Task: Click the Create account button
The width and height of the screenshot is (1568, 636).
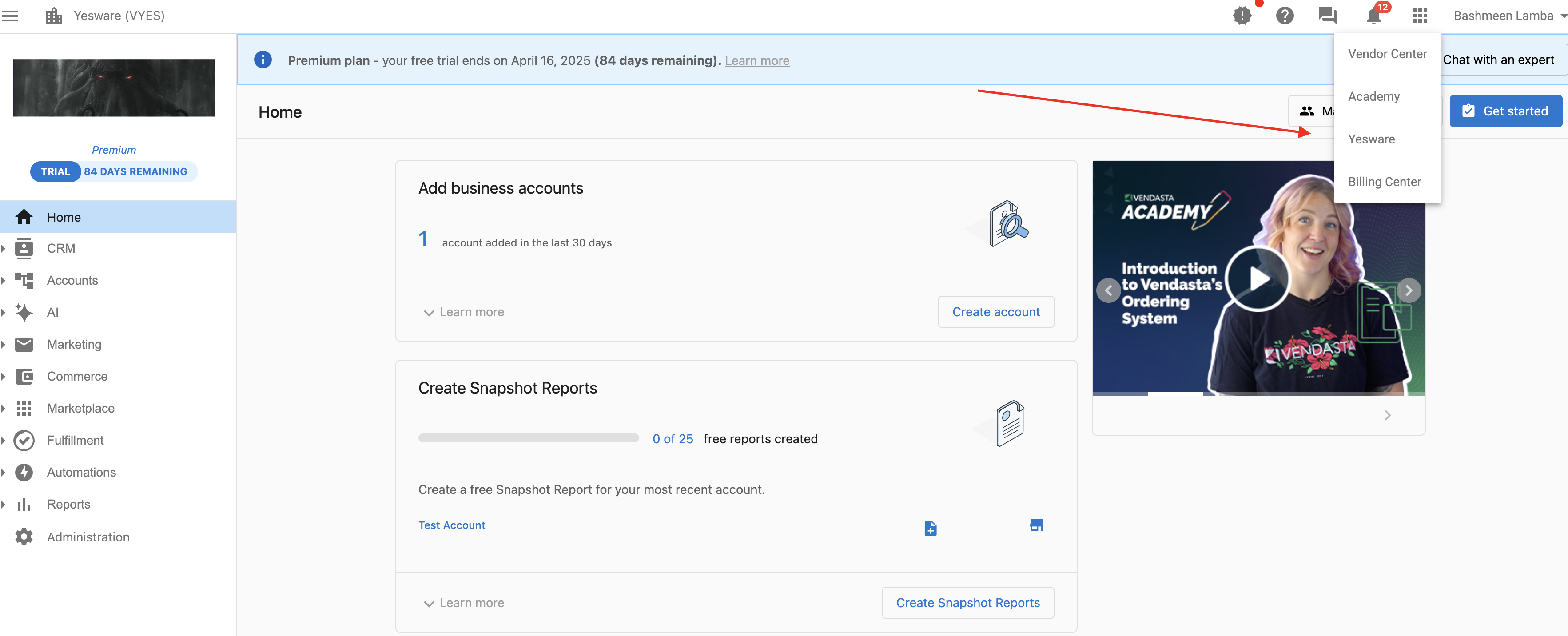Action: [996, 312]
